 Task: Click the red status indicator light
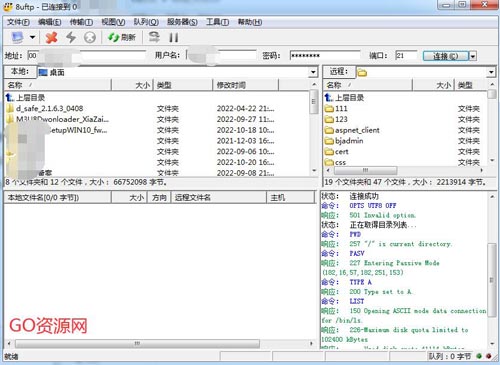point(489,356)
